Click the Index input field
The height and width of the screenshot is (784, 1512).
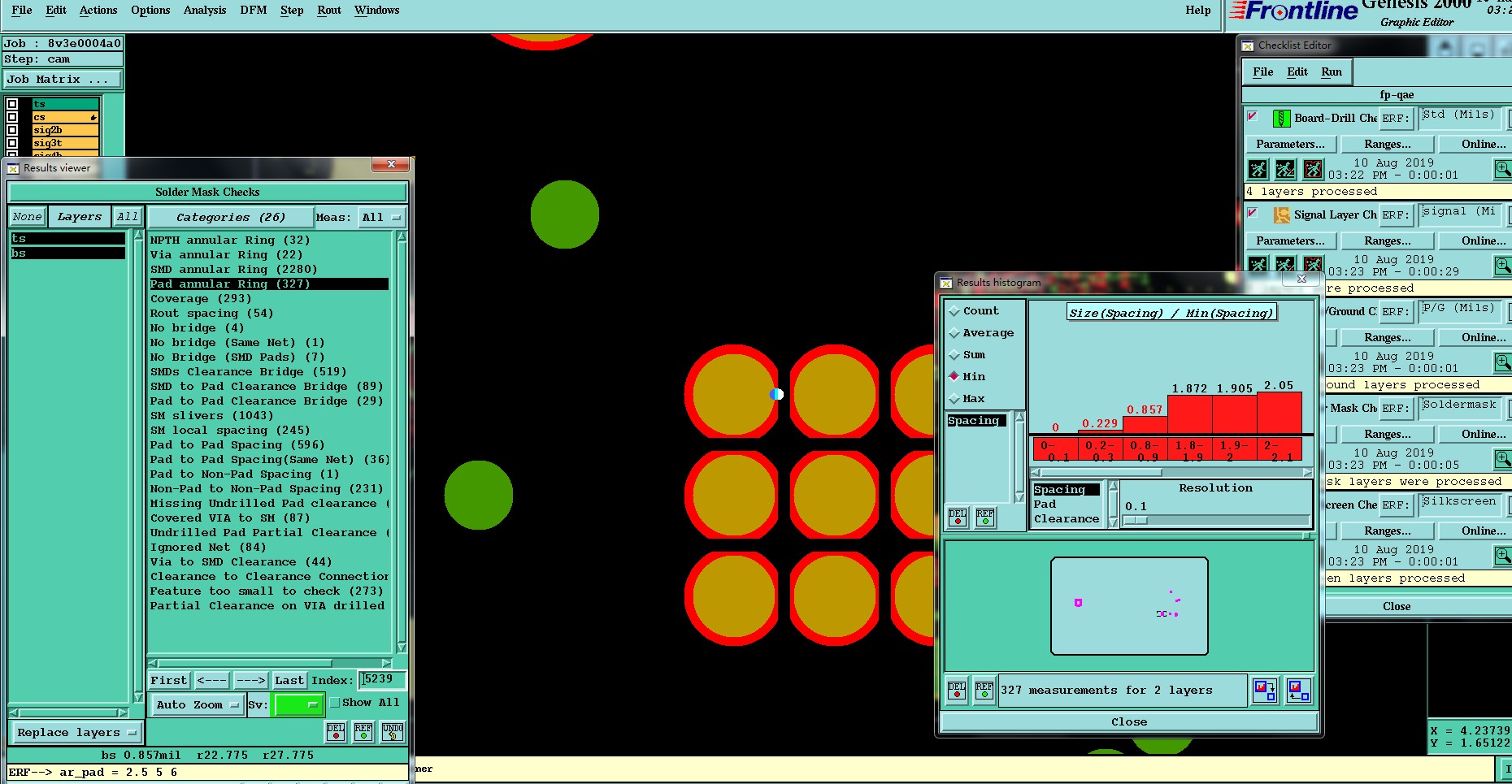(382, 680)
